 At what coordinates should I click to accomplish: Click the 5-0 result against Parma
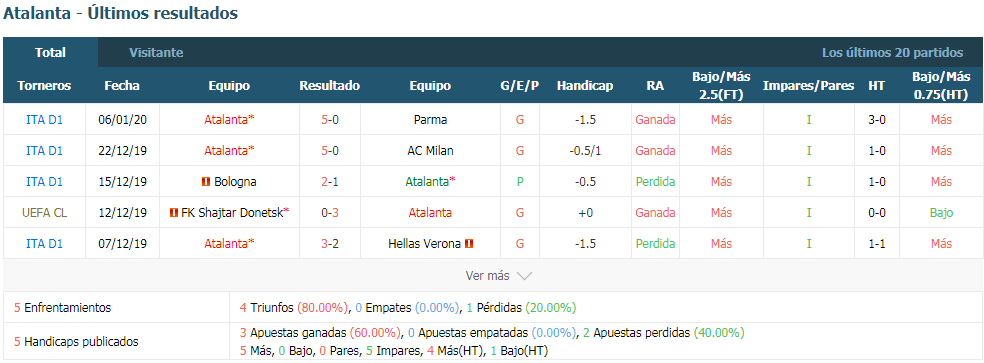coord(330,119)
